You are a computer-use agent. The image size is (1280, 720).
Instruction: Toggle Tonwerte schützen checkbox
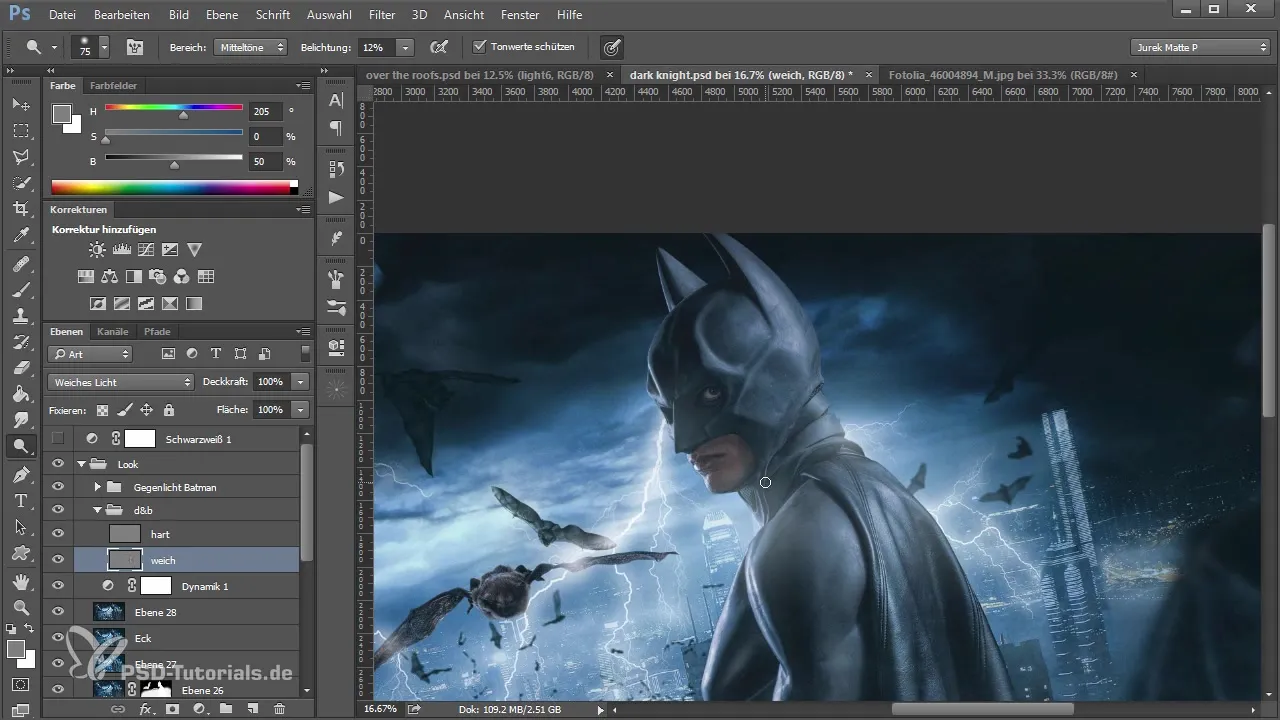479,47
